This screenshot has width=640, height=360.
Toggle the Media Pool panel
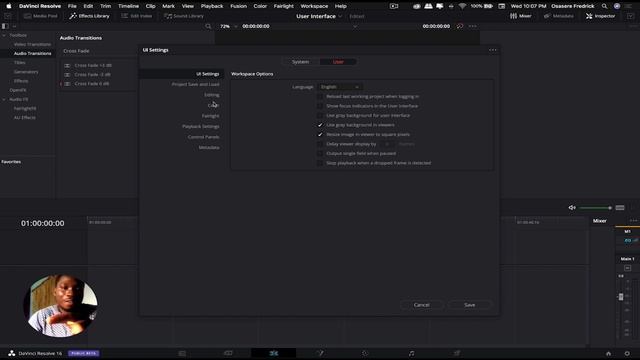tap(40, 16)
